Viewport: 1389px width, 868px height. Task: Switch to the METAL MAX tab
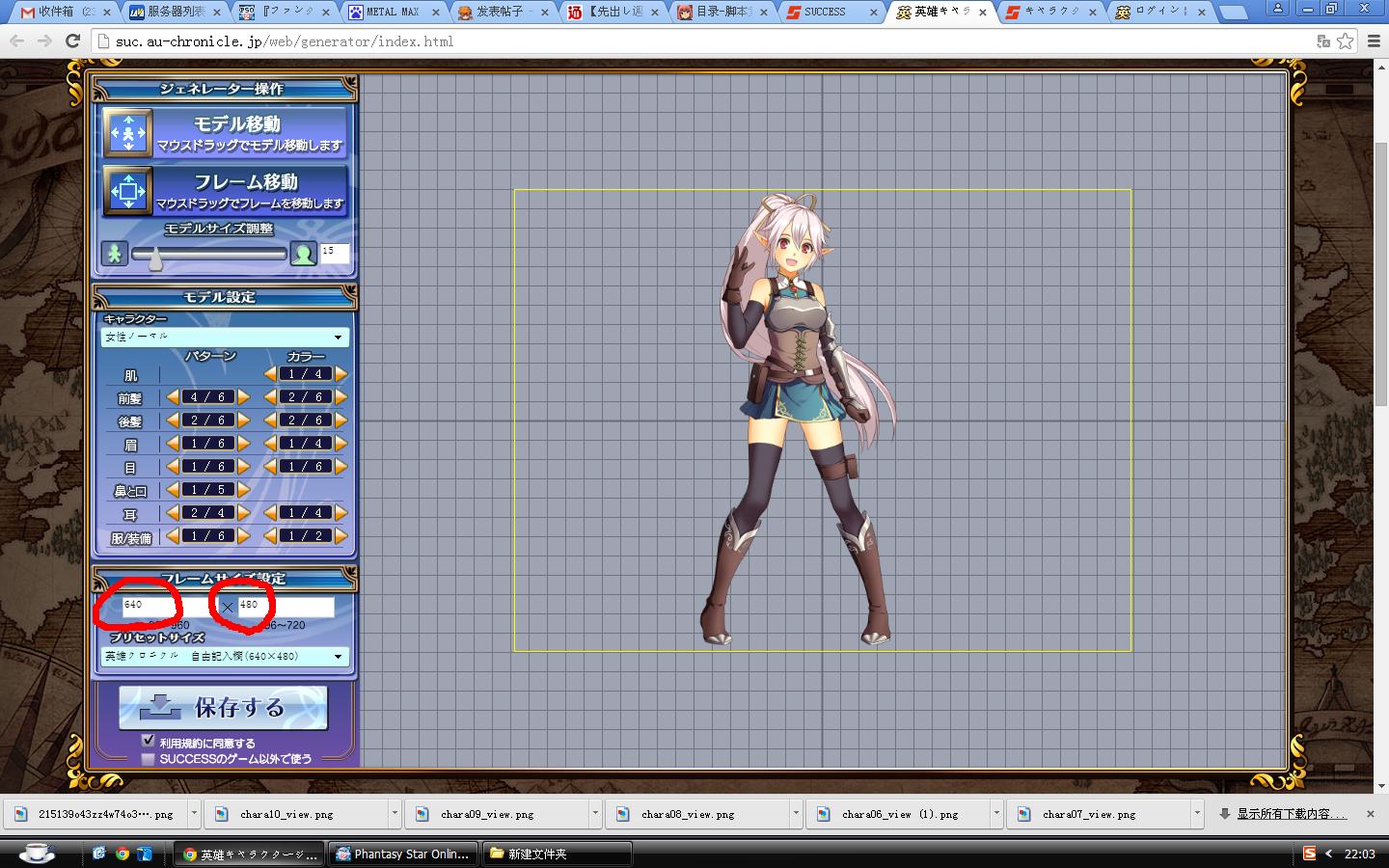[395, 12]
